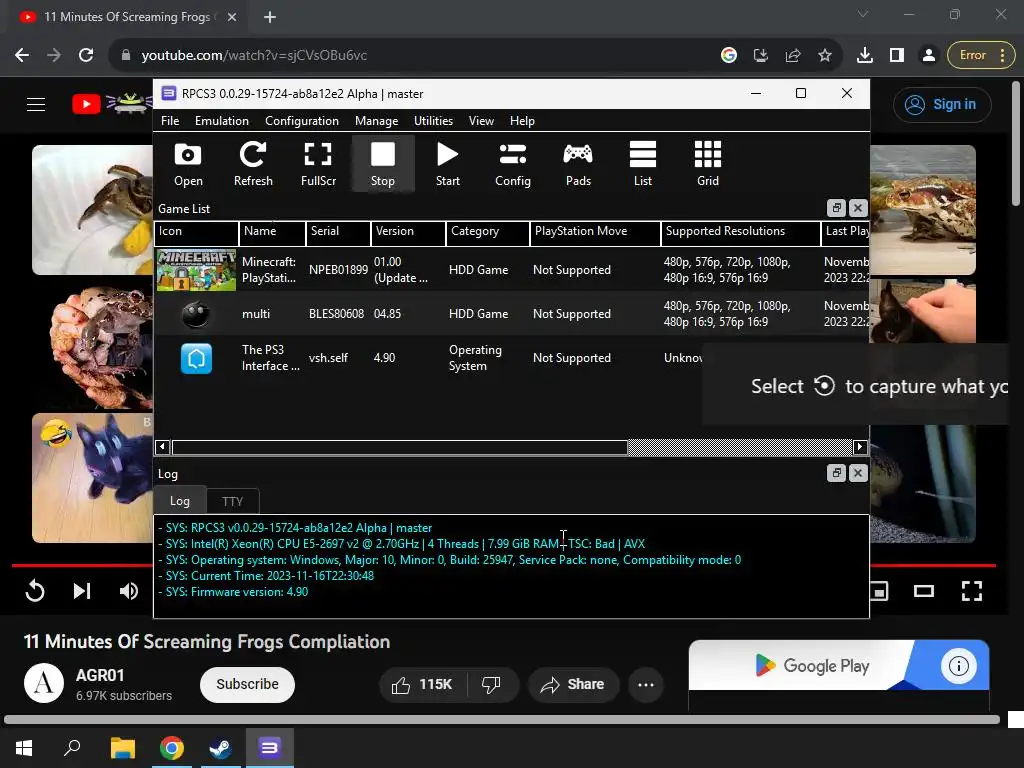Image resolution: width=1024 pixels, height=768 pixels.
Task: Replay the YouTube video
Action: click(35, 591)
